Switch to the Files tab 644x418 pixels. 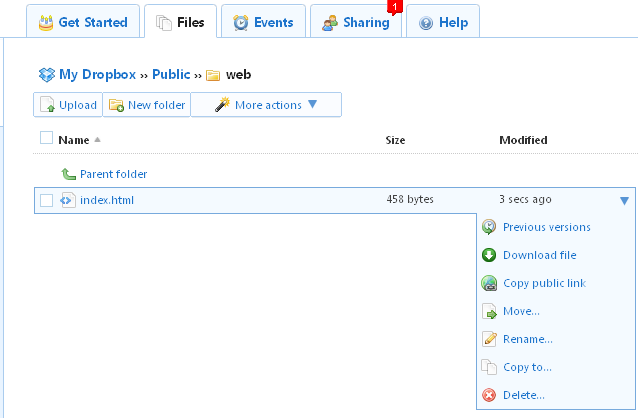[180, 22]
